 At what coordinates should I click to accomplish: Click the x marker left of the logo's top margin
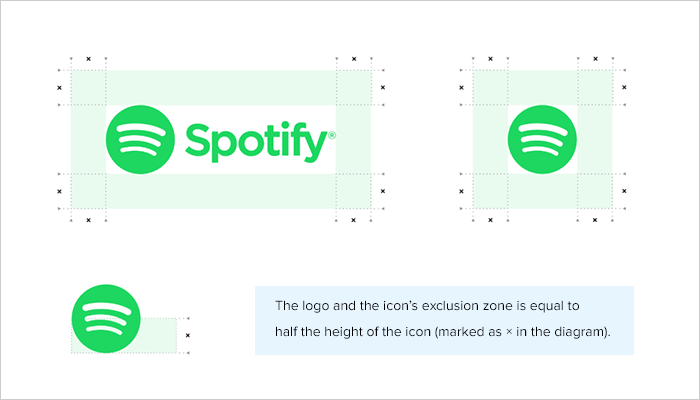coord(59,88)
